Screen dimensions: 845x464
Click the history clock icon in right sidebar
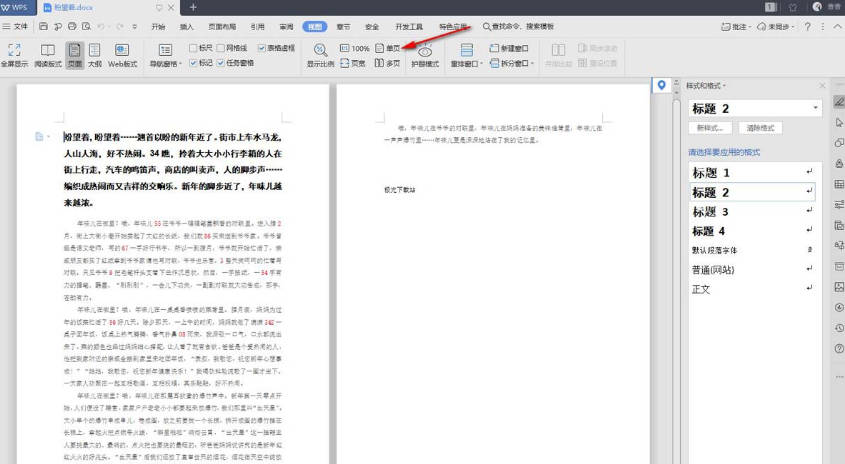(x=839, y=328)
